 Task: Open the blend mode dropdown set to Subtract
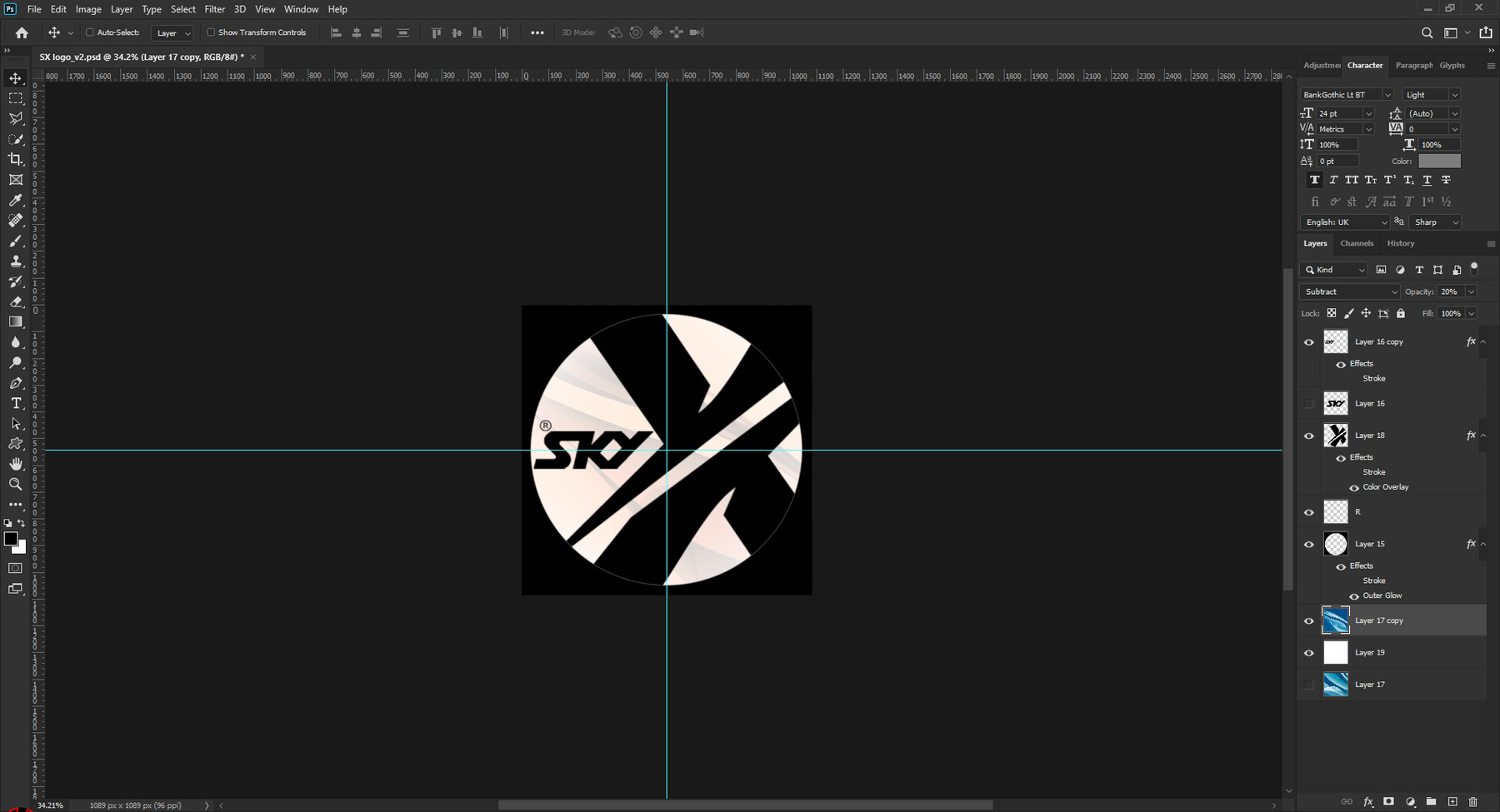point(1348,291)
